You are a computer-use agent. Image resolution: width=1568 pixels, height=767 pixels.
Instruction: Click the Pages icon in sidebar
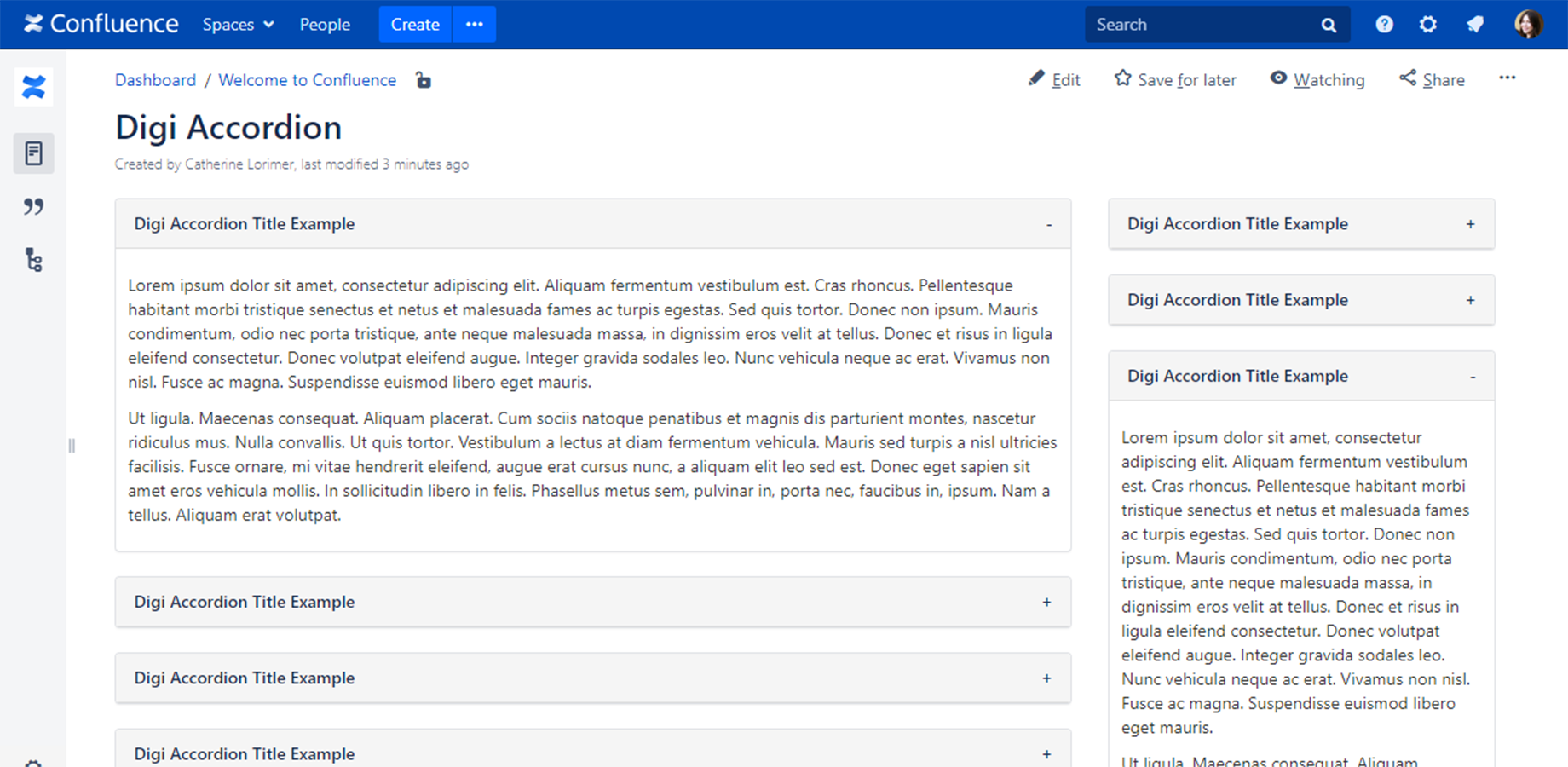click(33, 153)
